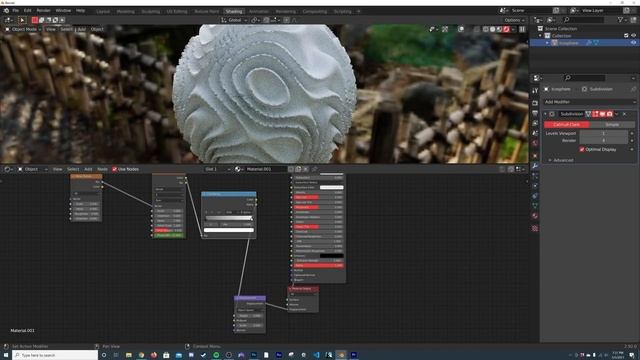The width and height of the screenshot is (640, 360).
Task: Switch to the Animation workspace tab
Action: point(259,11)
